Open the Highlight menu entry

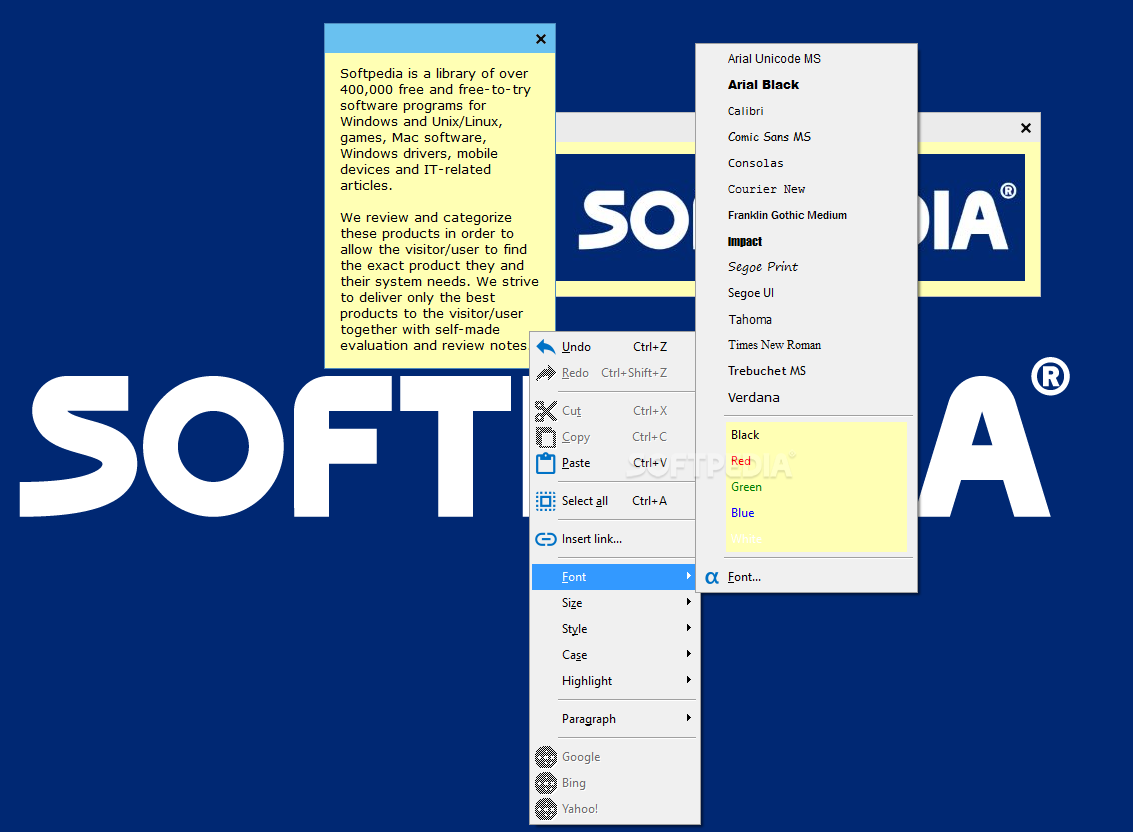point(613,681)
